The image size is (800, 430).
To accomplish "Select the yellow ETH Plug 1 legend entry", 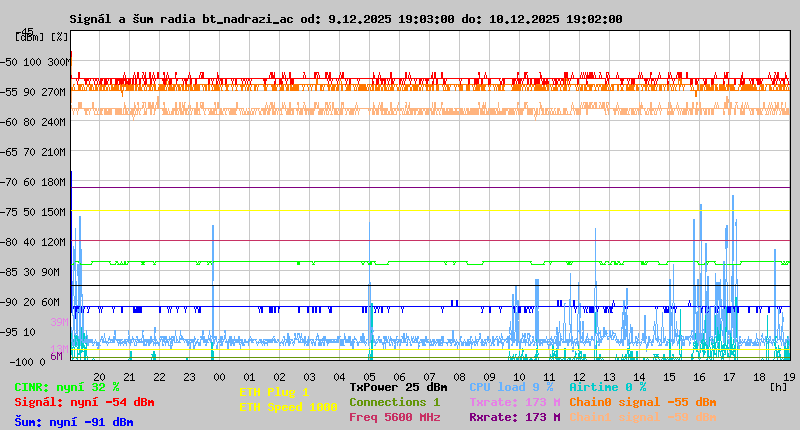I will point(274,392).
